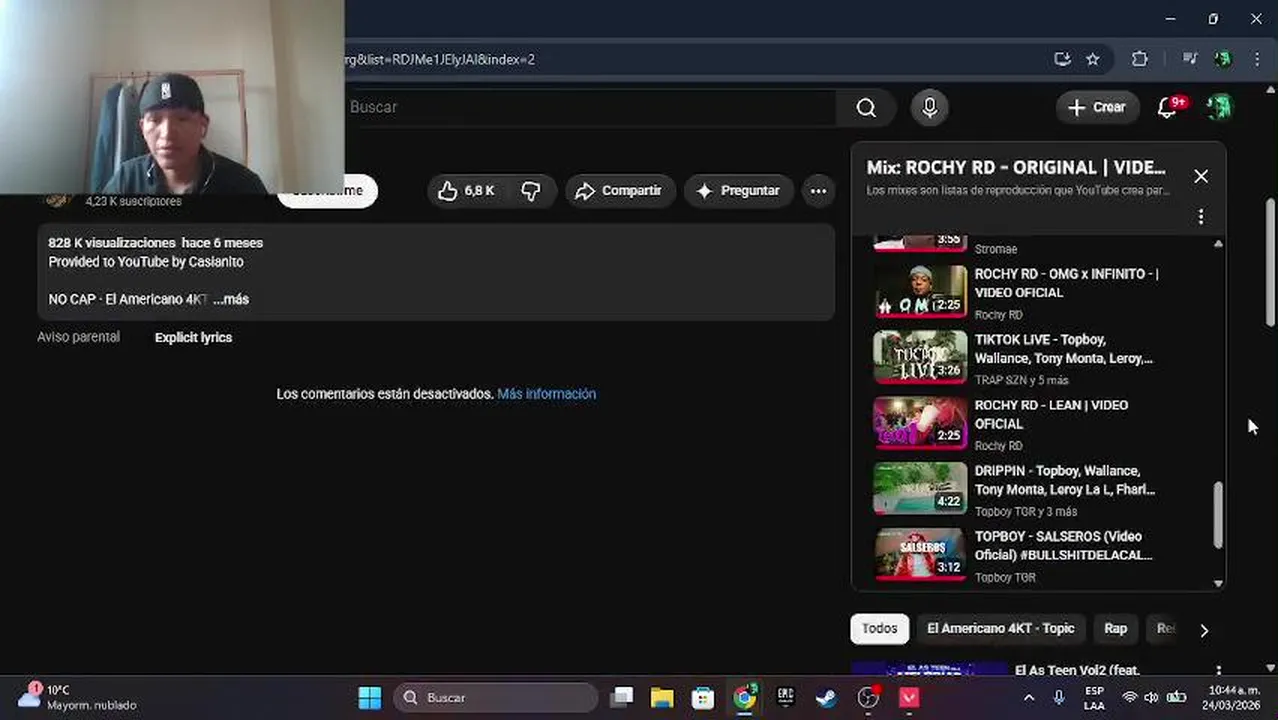This screenshot has height=720, width=1278.
Task: Click the Explicit lyrics label
Action: click(193, 338)
